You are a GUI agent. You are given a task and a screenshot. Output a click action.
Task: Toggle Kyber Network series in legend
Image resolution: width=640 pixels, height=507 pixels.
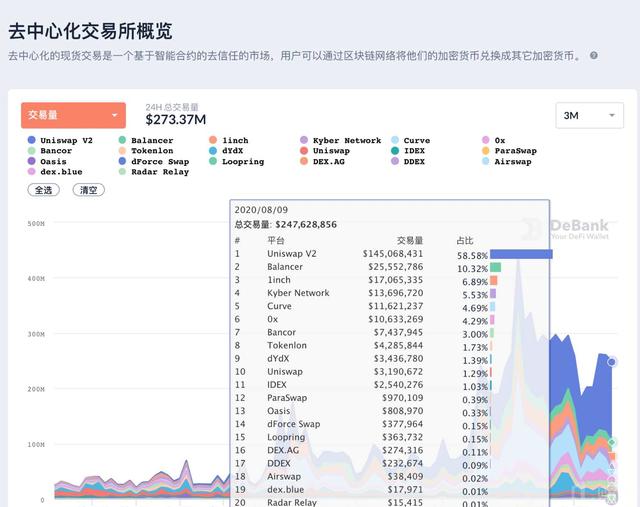point(341,140)
